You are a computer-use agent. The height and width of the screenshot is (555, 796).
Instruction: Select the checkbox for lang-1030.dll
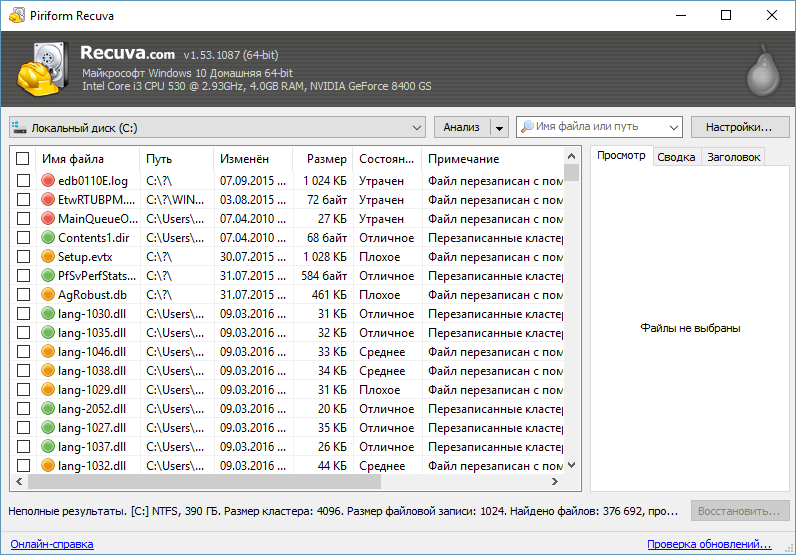(x=23, y=313)
